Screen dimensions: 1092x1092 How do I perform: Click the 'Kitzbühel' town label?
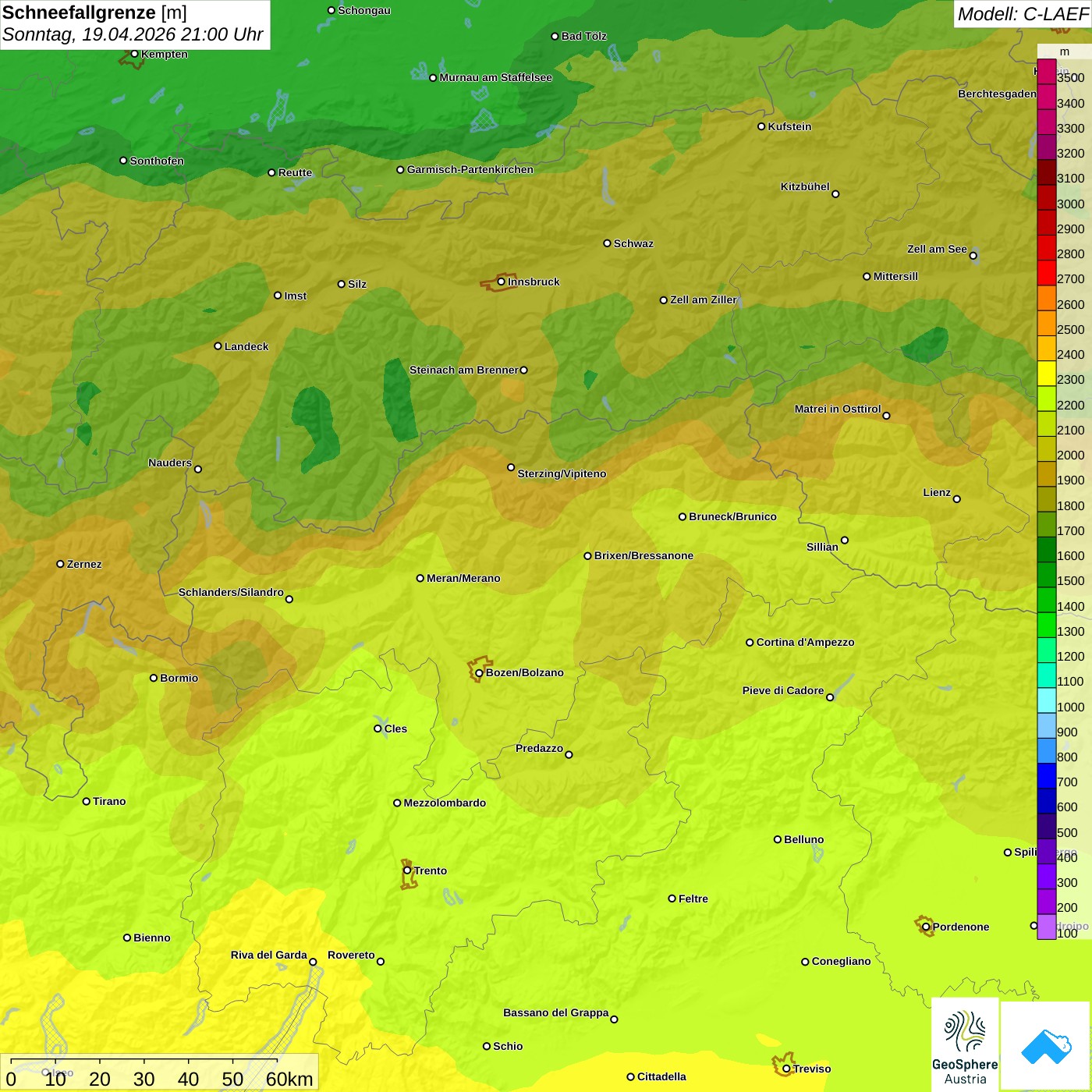(805, 186)
